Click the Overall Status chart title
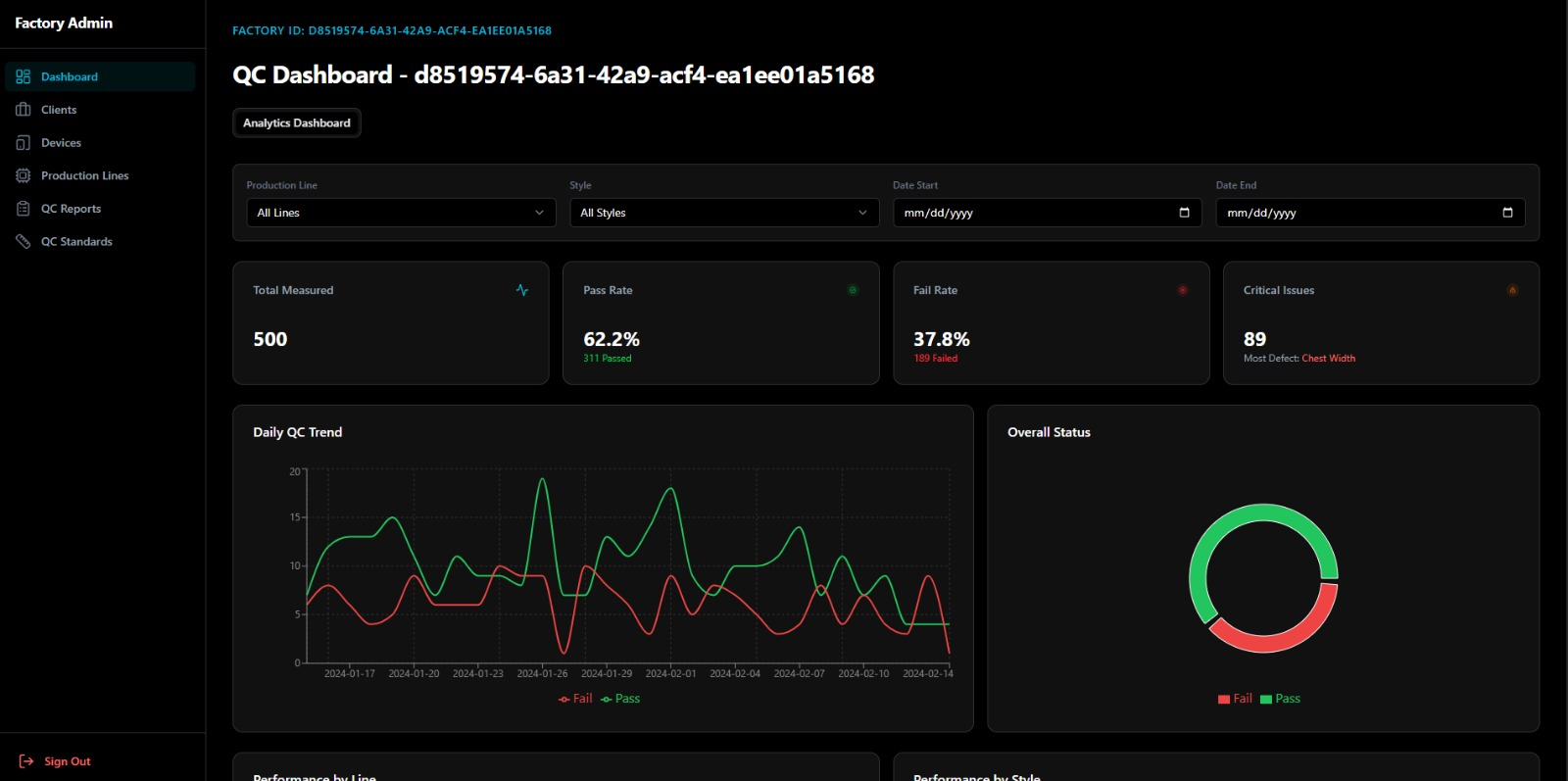Viewport: 1568px width, 781px height. (1049, 432)
